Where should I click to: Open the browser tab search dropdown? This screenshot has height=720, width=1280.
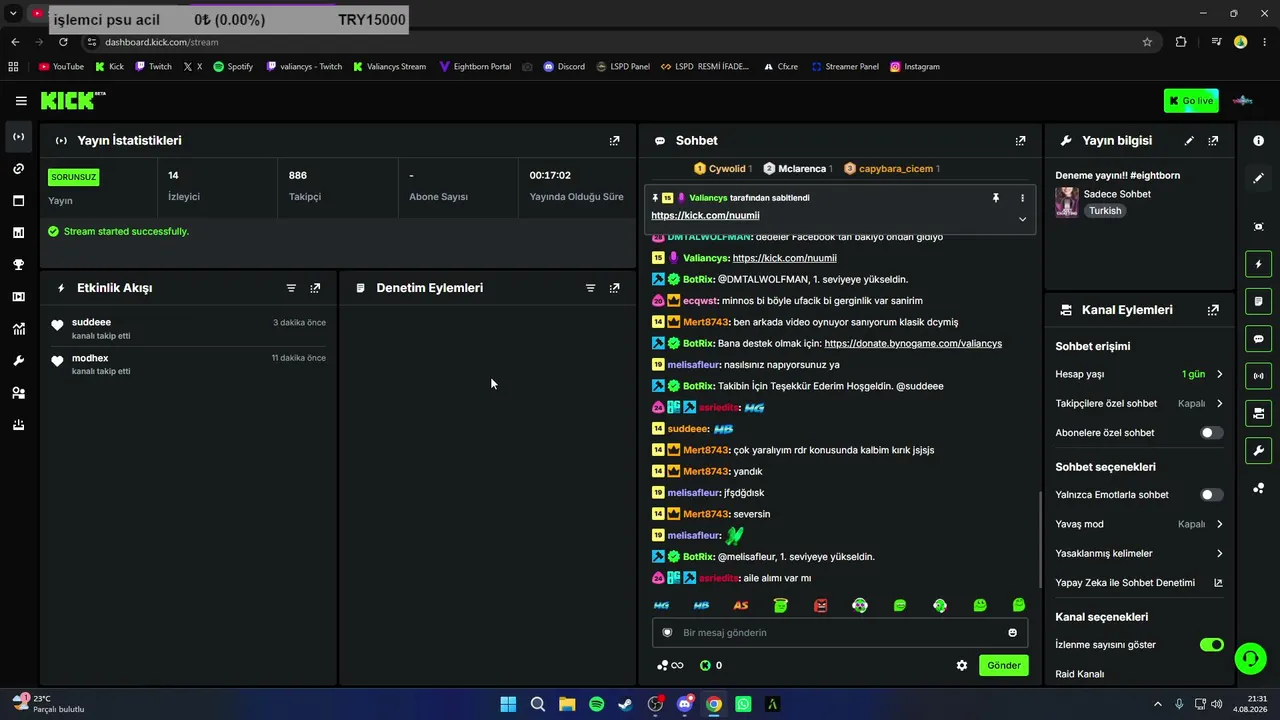click(13, 14)
